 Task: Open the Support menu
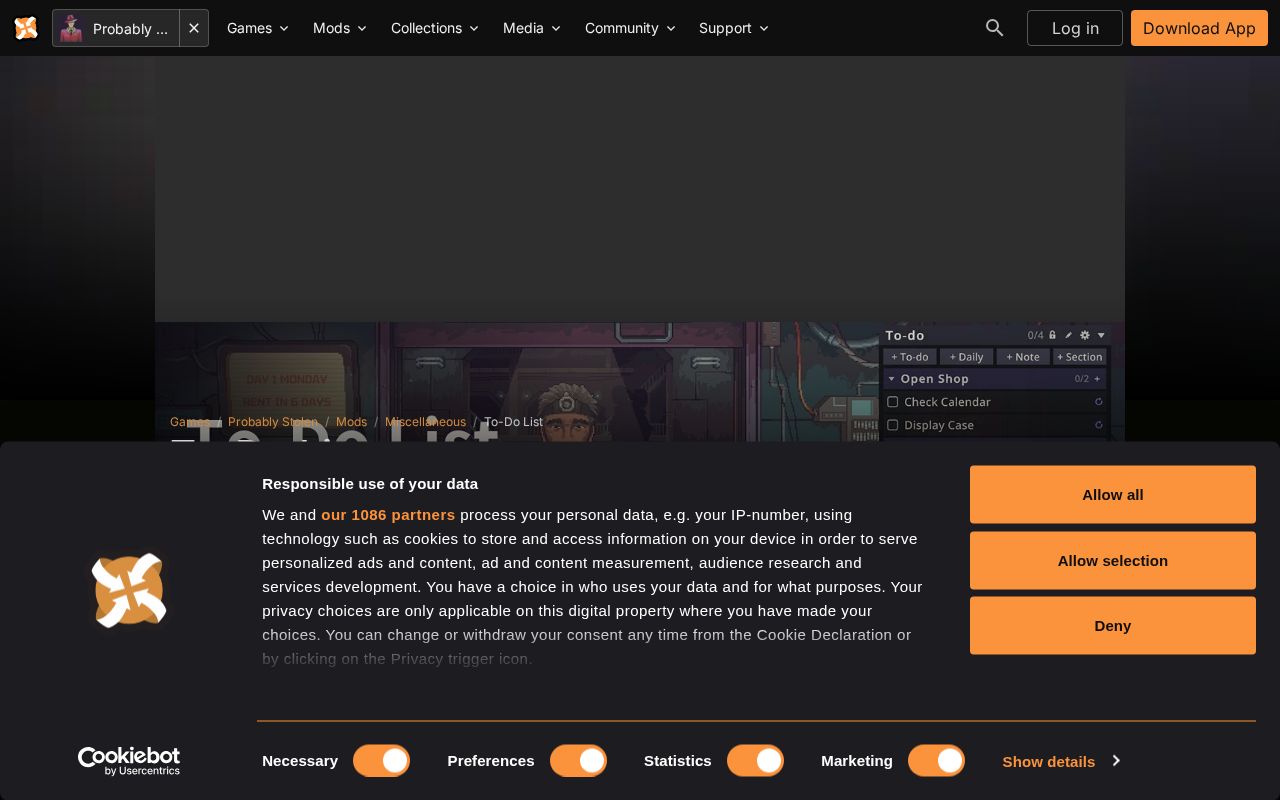coord(734,28)
